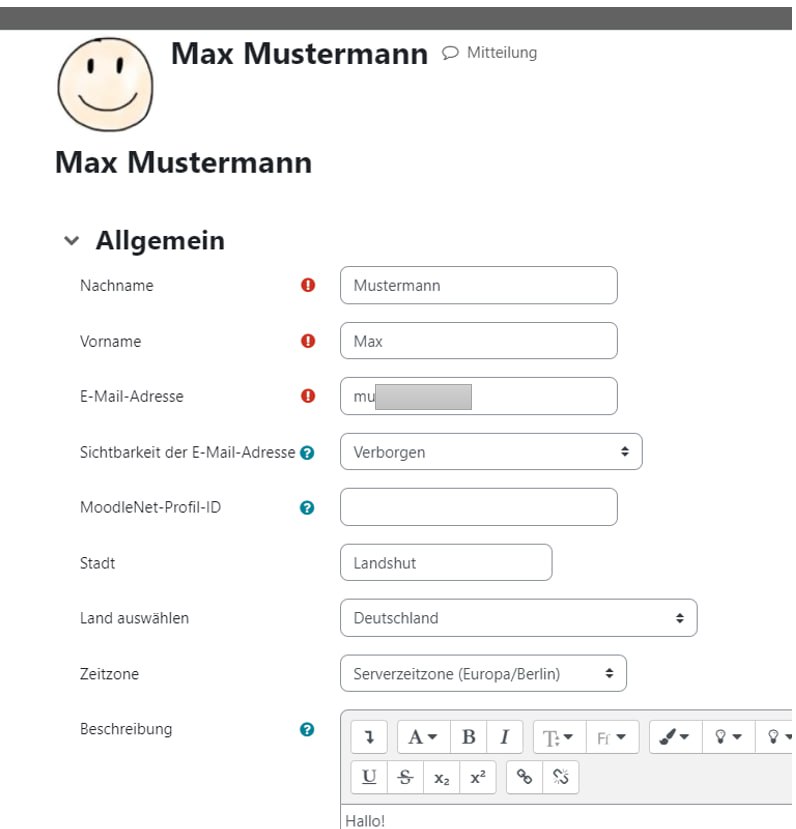
Task: Collapse the Allgemein section
Action: tap(71, 241)
